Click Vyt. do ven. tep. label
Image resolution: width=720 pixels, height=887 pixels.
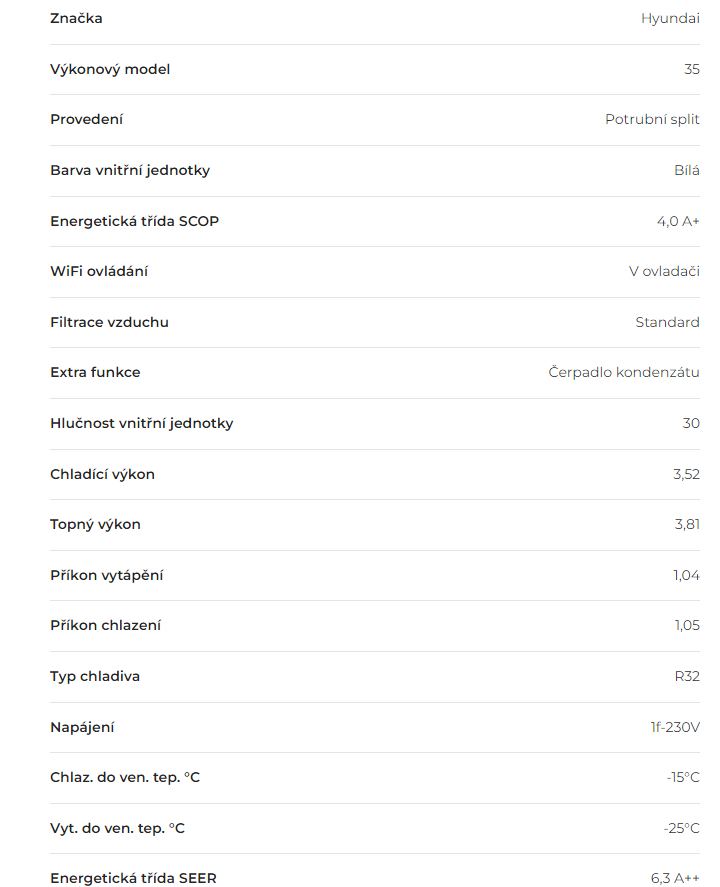click(x=118, y=829)
